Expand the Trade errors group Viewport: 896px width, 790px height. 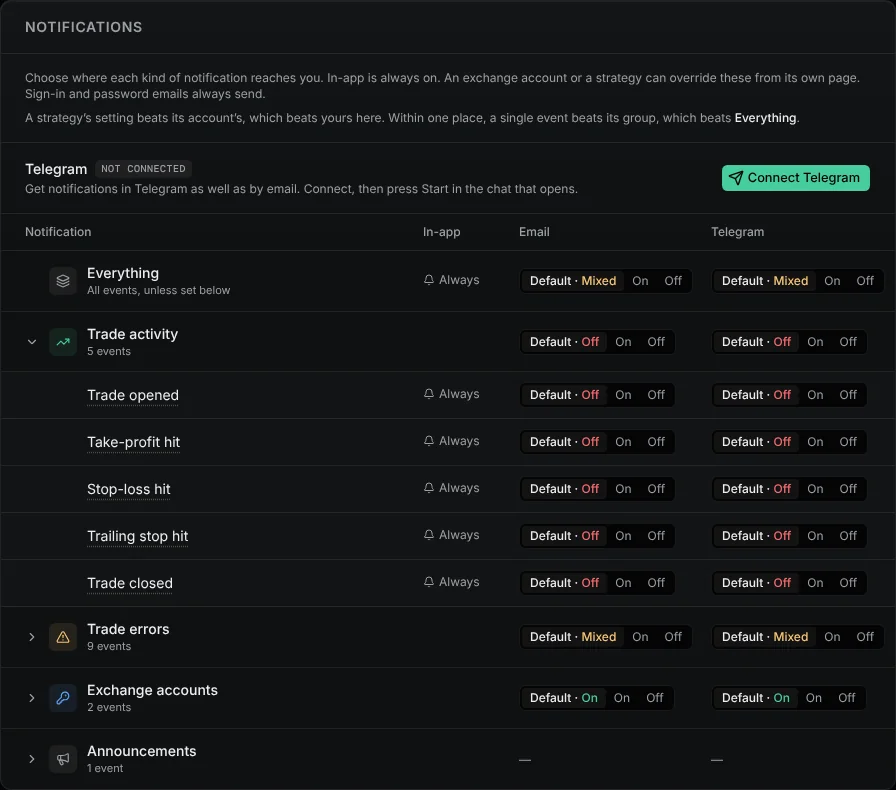(x=32, y=637)
